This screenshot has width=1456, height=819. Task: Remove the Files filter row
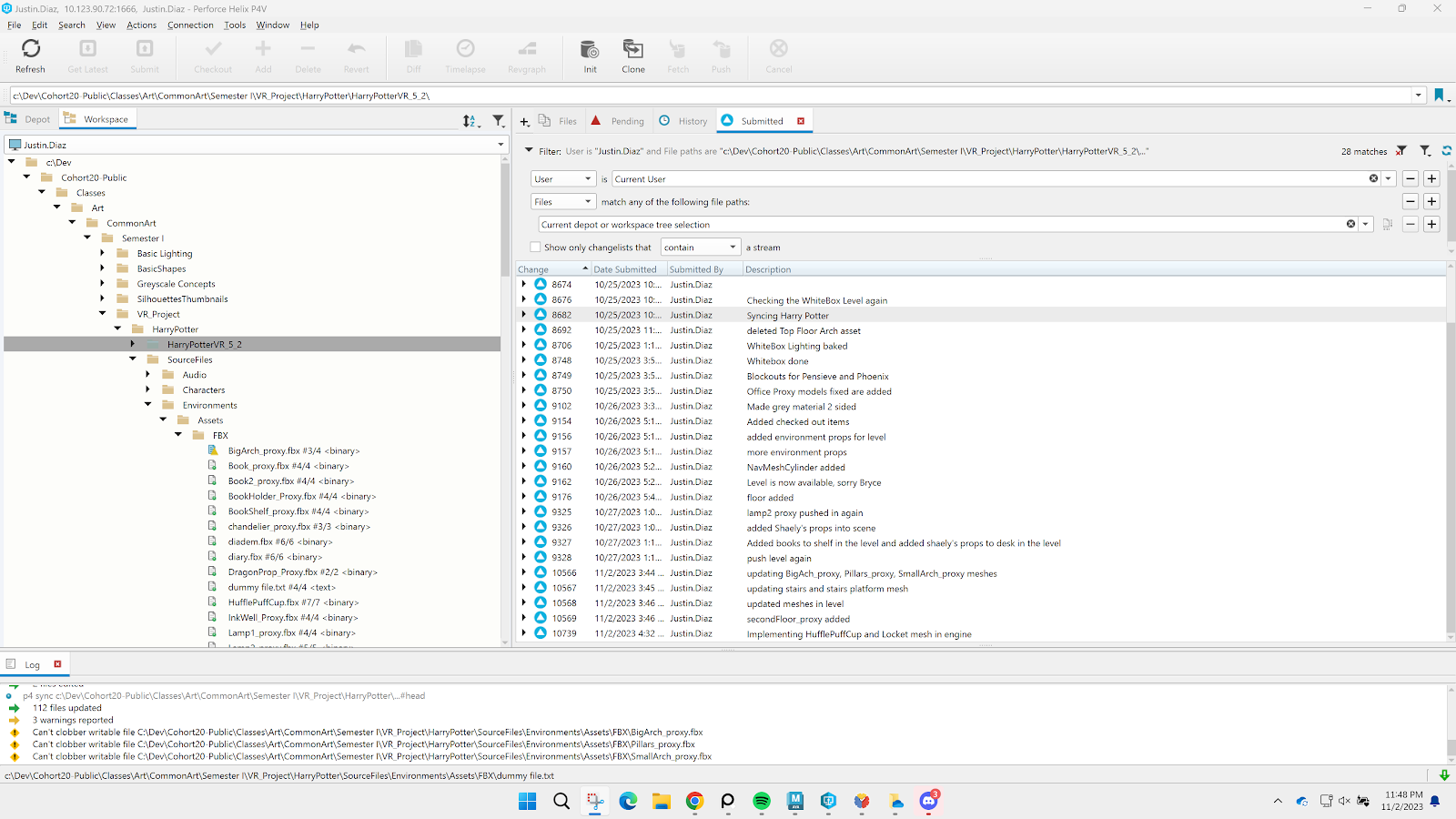pos(1410,201)
